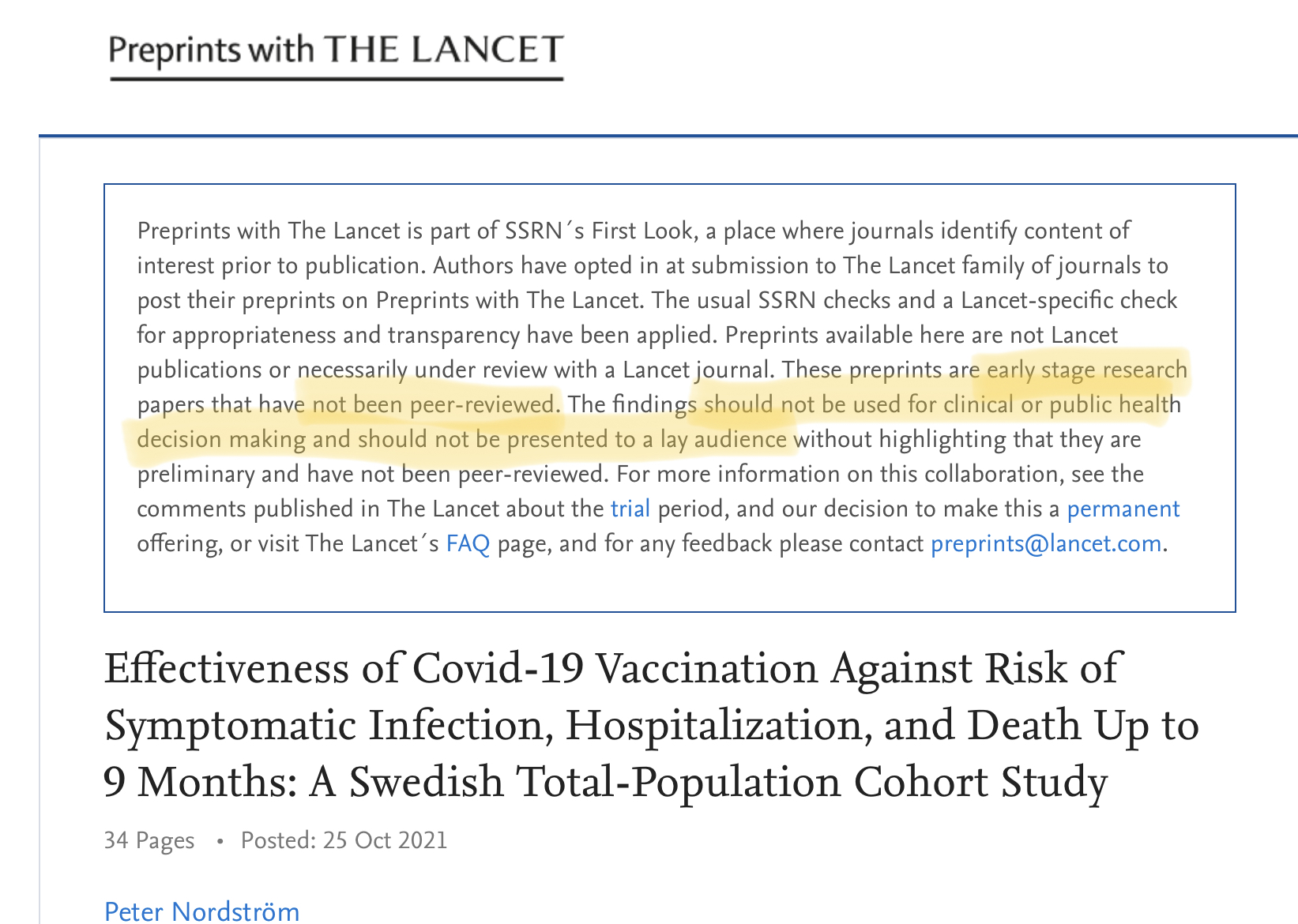The width and height of the screenshot is (1298, 924).
Task: Click the yellow-highlighted 'not been peer-reviewed' text
Action: click(435, 404)
